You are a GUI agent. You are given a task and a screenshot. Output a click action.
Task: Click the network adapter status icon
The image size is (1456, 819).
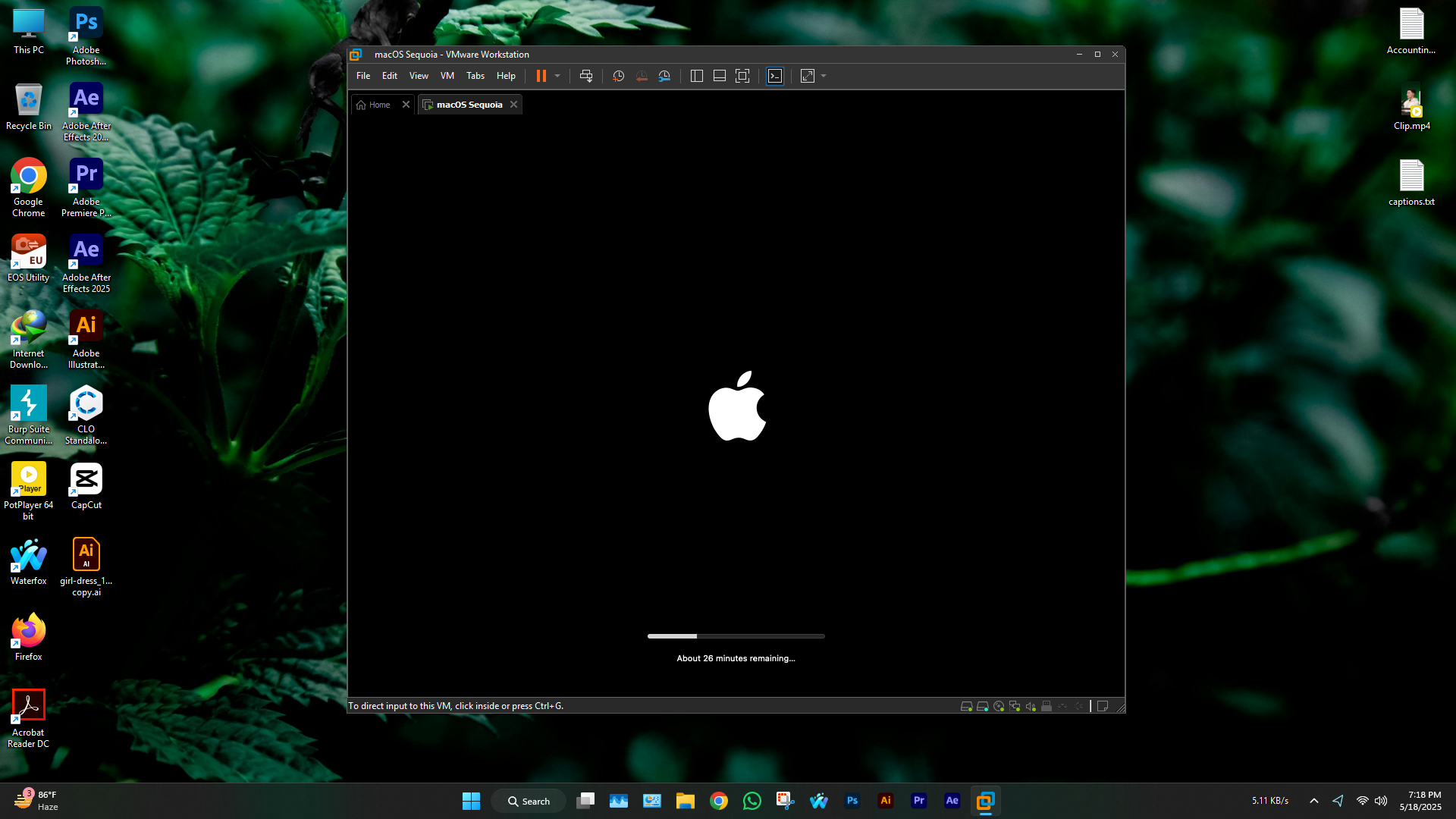coord(1015,706)
